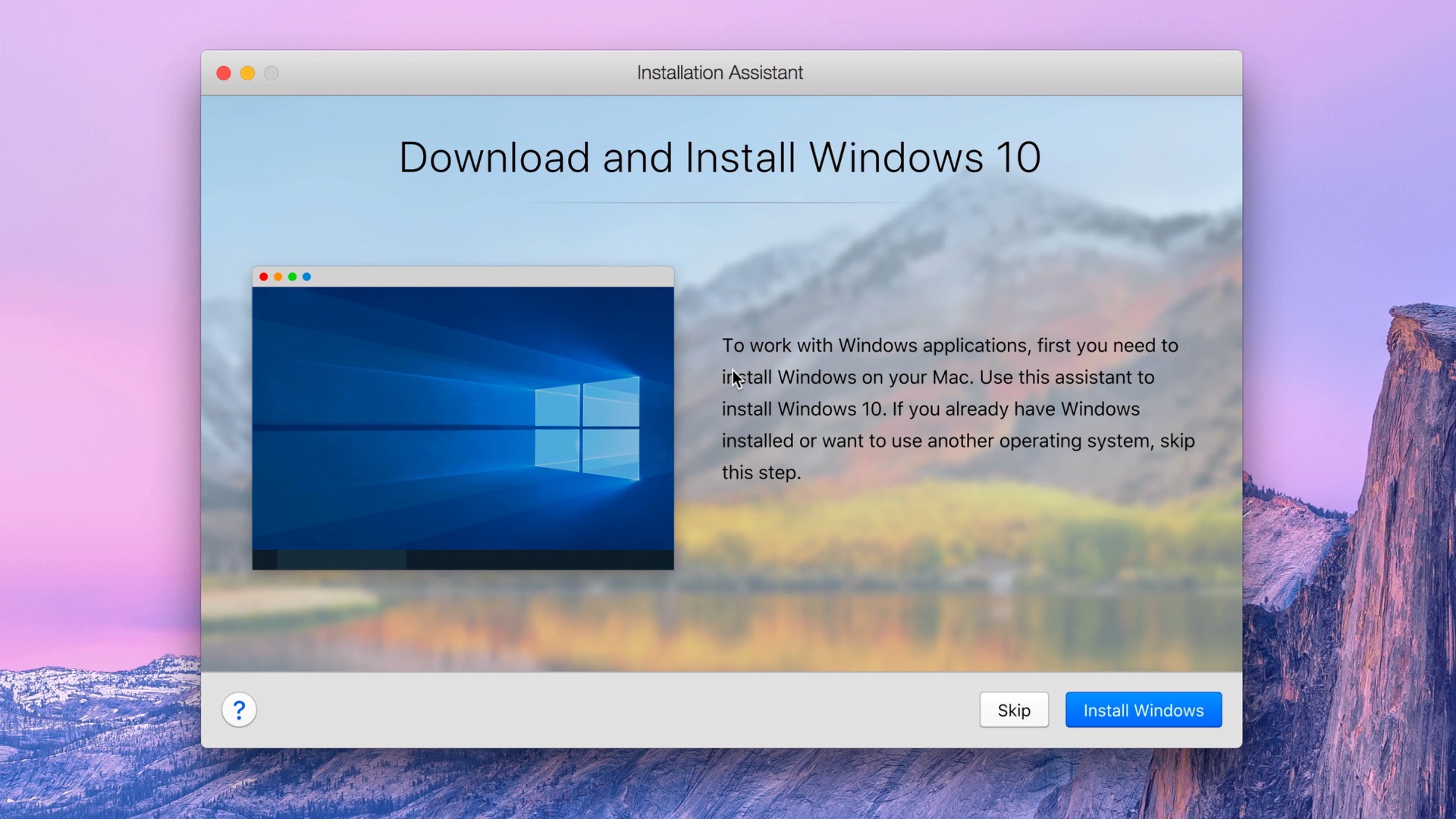Open the help question mark button
The height and width of the screenshot is (819, 1456).
pyautogui.click(x=239, y=711)
